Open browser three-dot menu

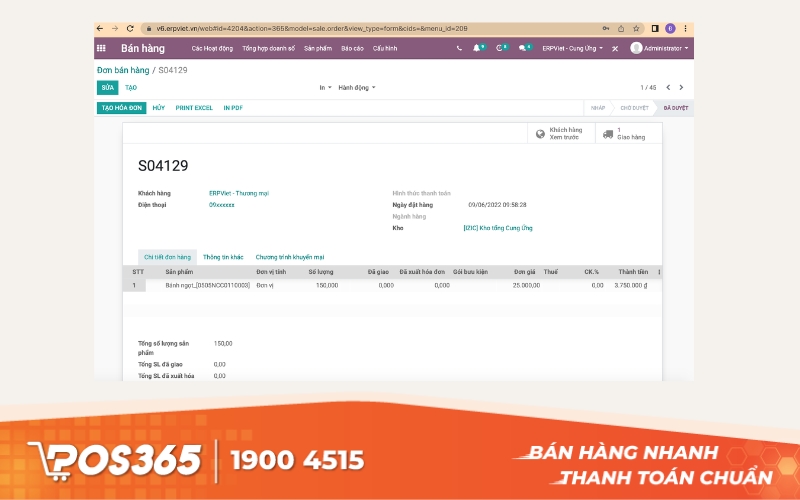tap(685, 29)
